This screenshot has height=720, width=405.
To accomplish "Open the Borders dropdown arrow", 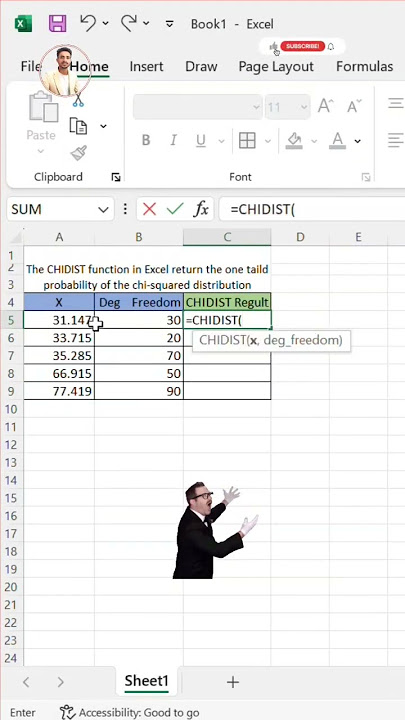I will coord(268,141).
